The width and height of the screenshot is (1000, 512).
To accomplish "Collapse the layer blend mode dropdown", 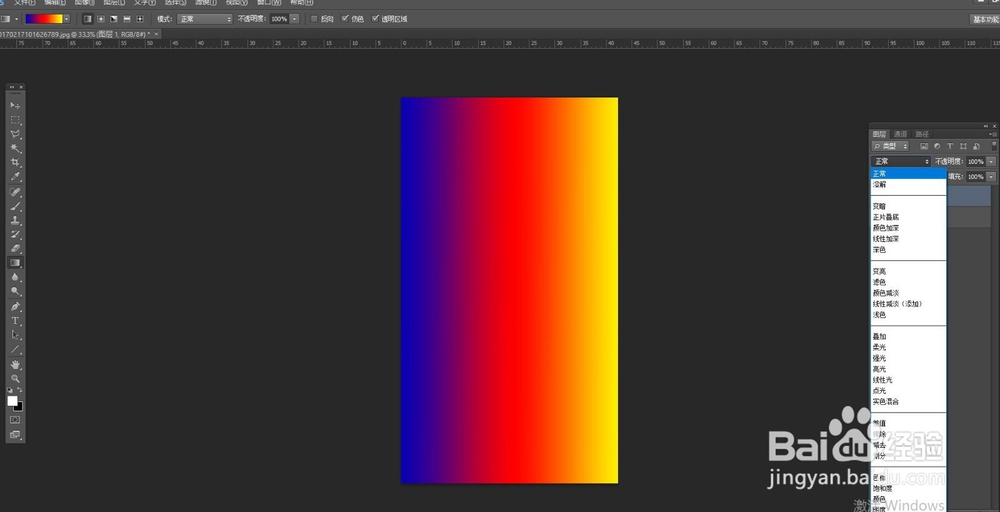I will (901, 161).
